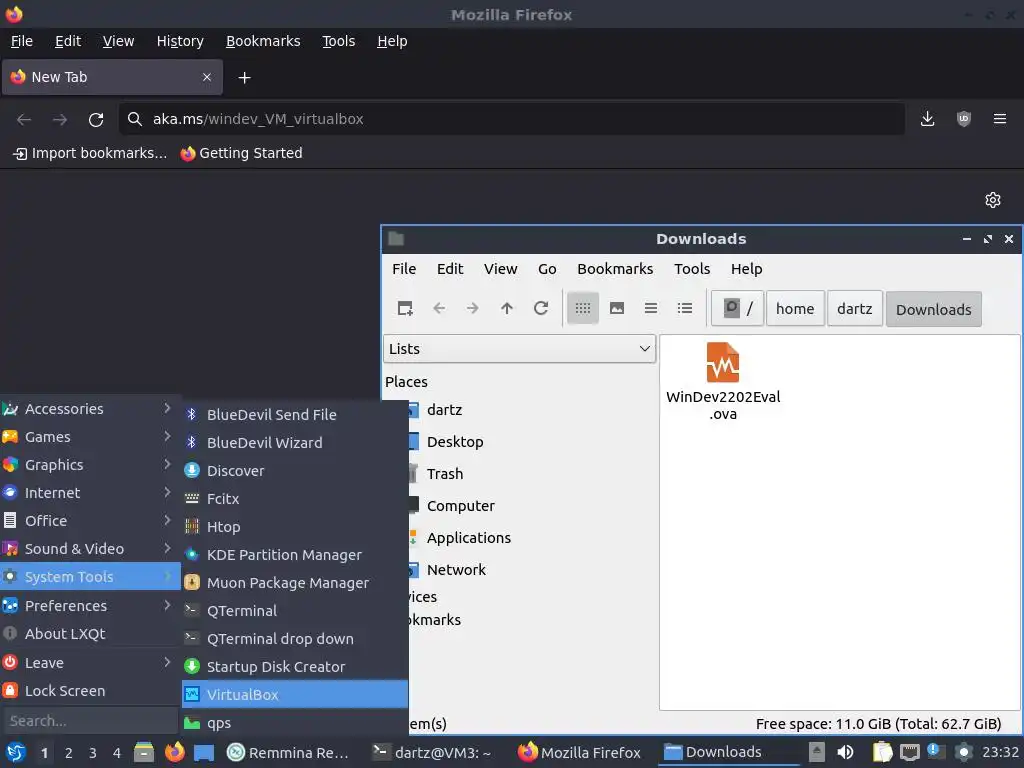Personalize new tab with gear icon
Viewport: 1024px width, 768px height.
tap(993, 200)
